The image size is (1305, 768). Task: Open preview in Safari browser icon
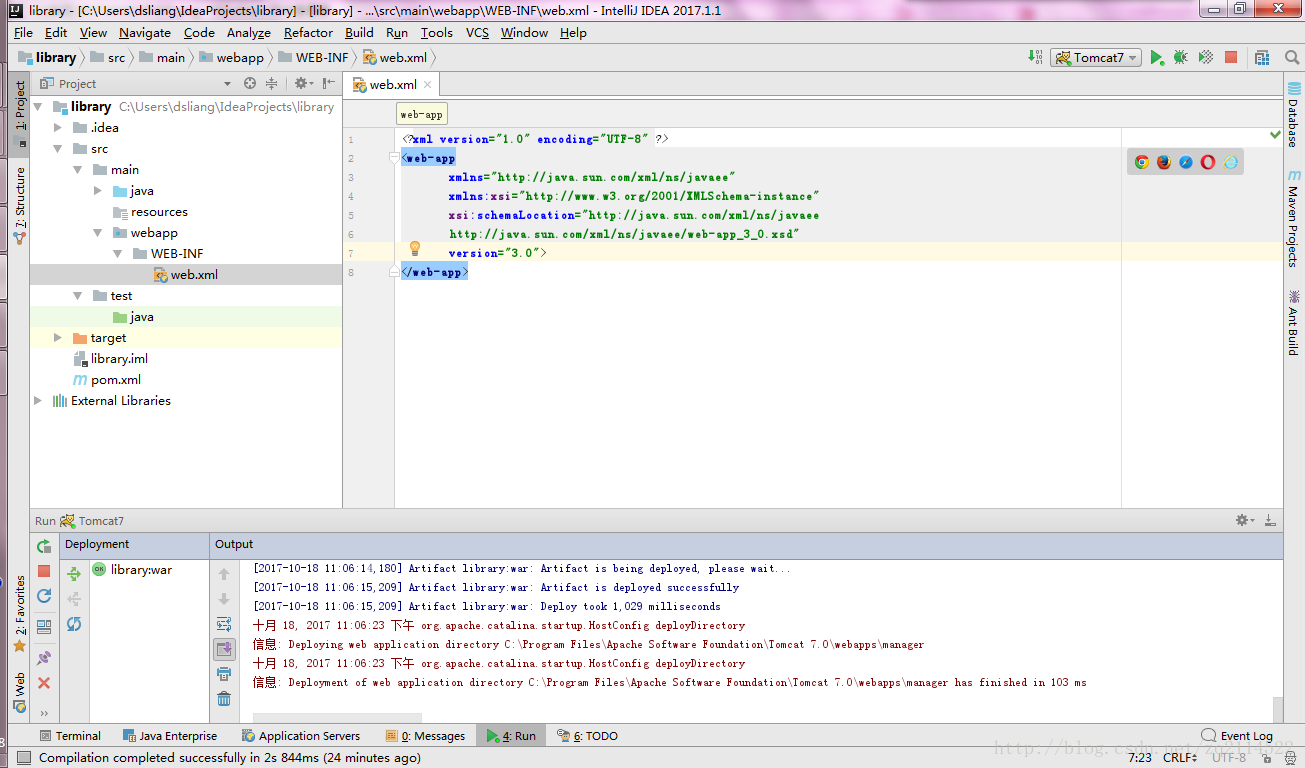(1186, 162)
